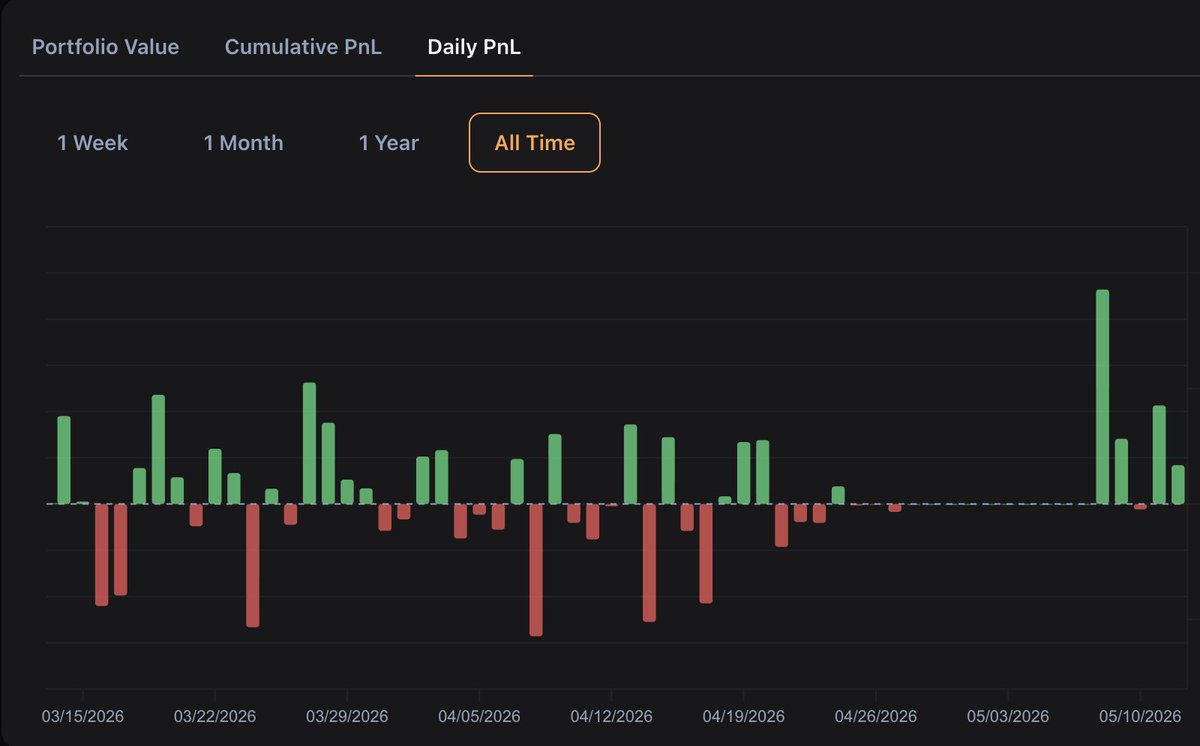Click the 03/22/2026 date label
1200x746 pixels.
(x=215, y=717)
